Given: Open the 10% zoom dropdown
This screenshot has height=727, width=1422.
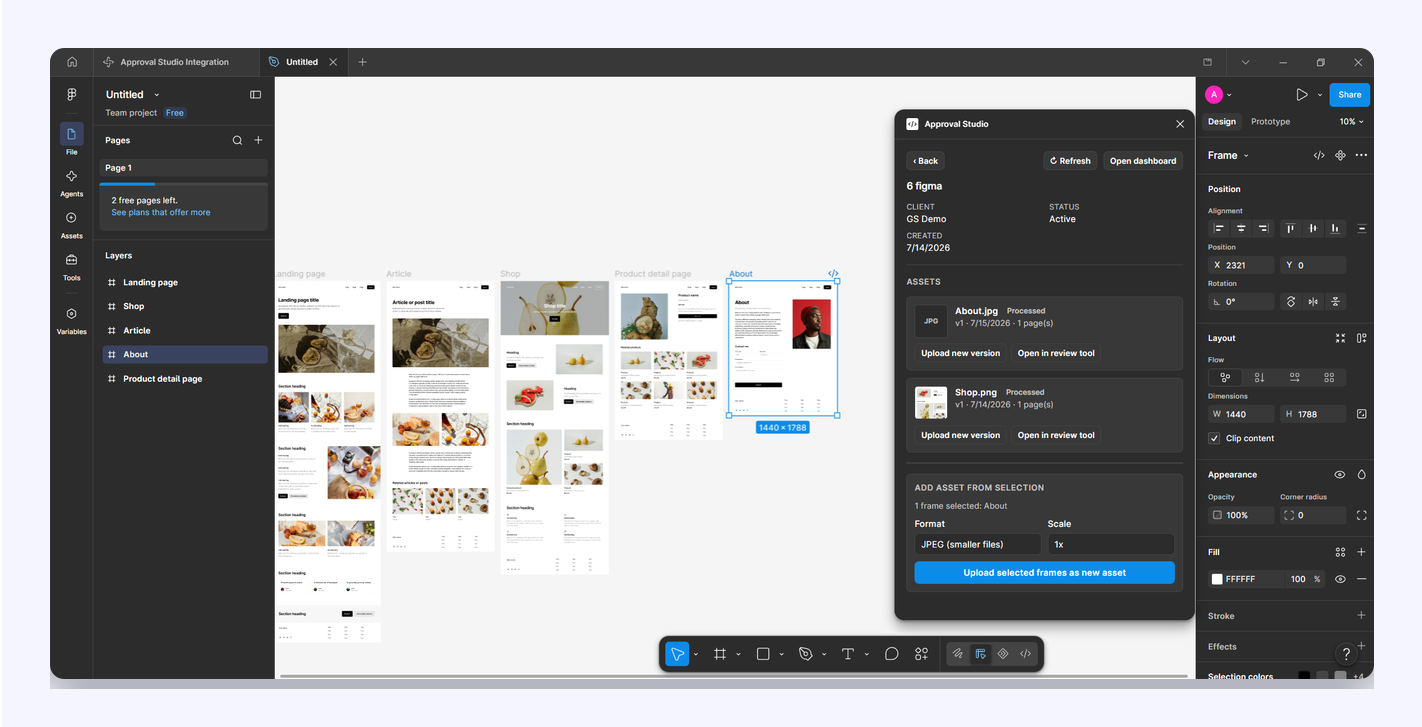Looking at the screenshot, I should tap(1352, 122).
